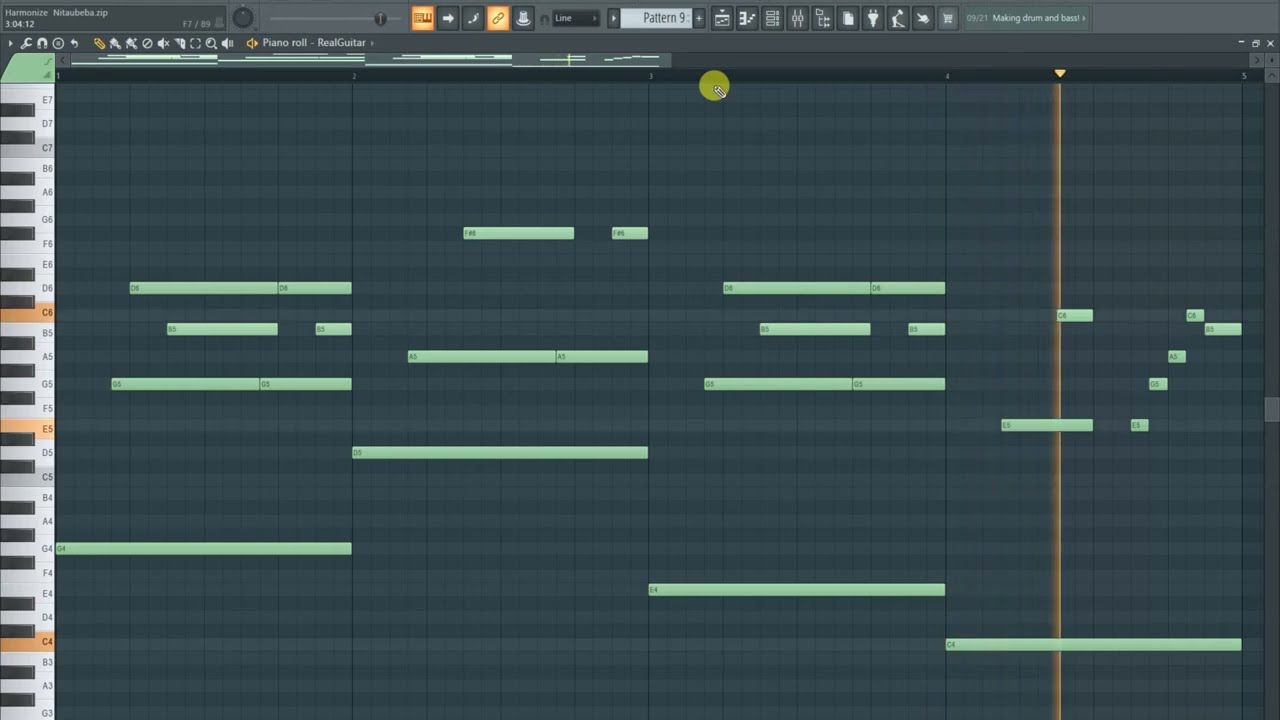Click the E5 highlighted piano key
The width and height of the screenshot is (1280, 720).
click(x=27, y=429)
